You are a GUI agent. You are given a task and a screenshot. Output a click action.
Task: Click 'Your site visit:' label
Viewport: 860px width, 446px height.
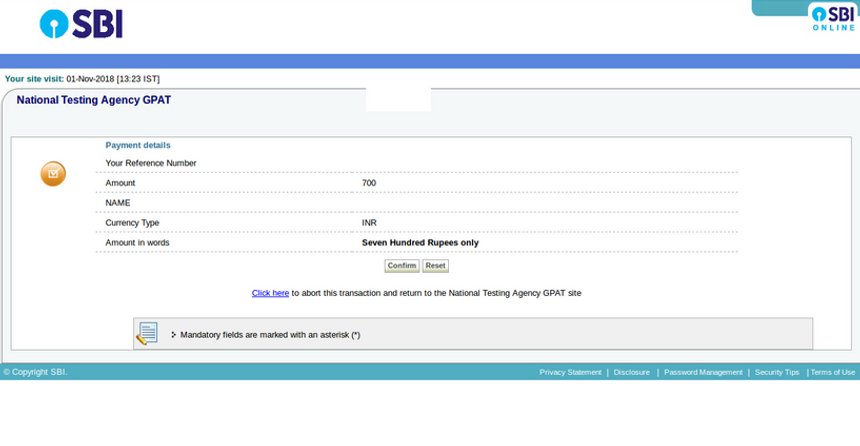[x=34, y=79]
